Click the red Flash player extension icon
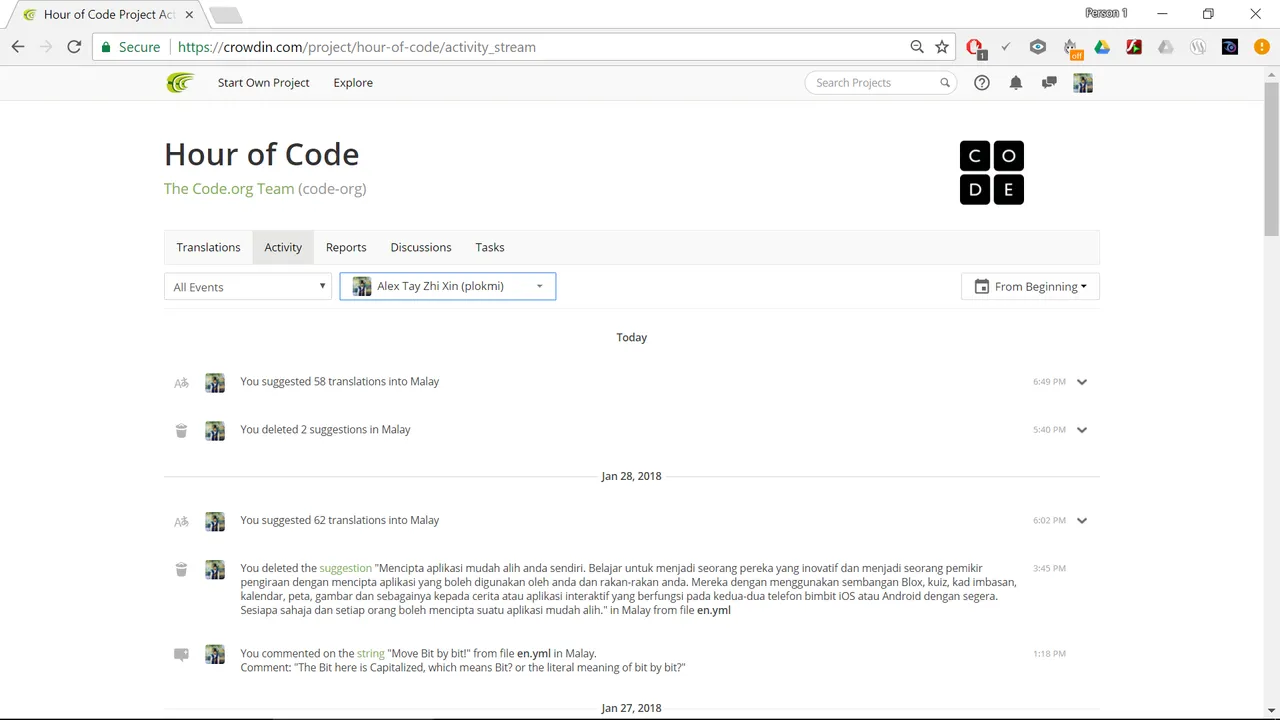The image size is (1280, 720). tap(1134, 47)
